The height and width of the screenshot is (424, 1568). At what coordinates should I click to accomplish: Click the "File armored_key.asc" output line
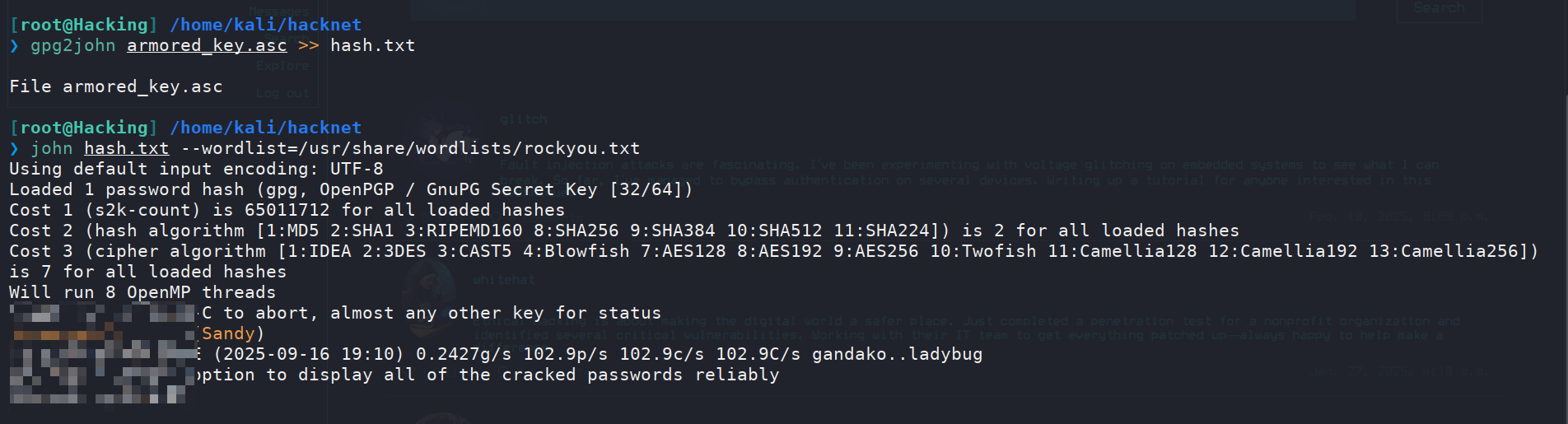tap(116, 87)
